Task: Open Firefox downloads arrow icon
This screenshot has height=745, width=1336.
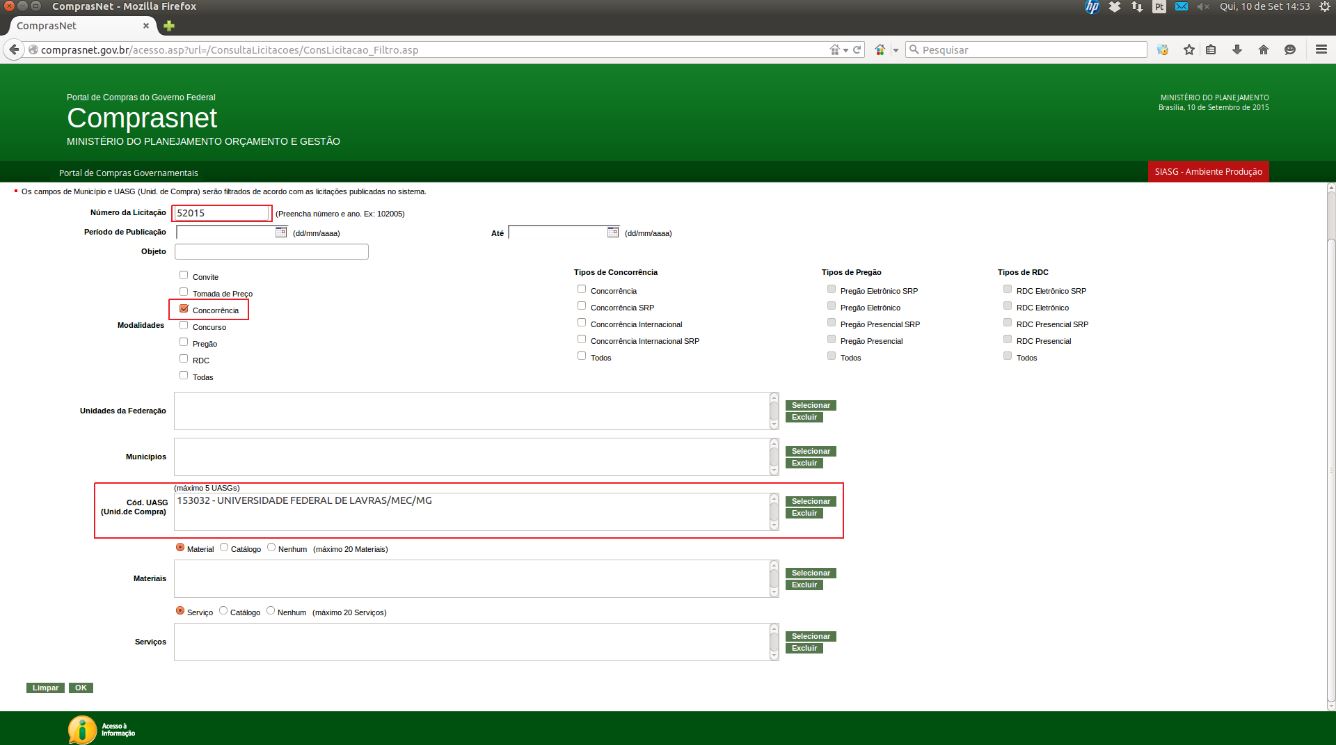Action: click(x=1237, y=50)
